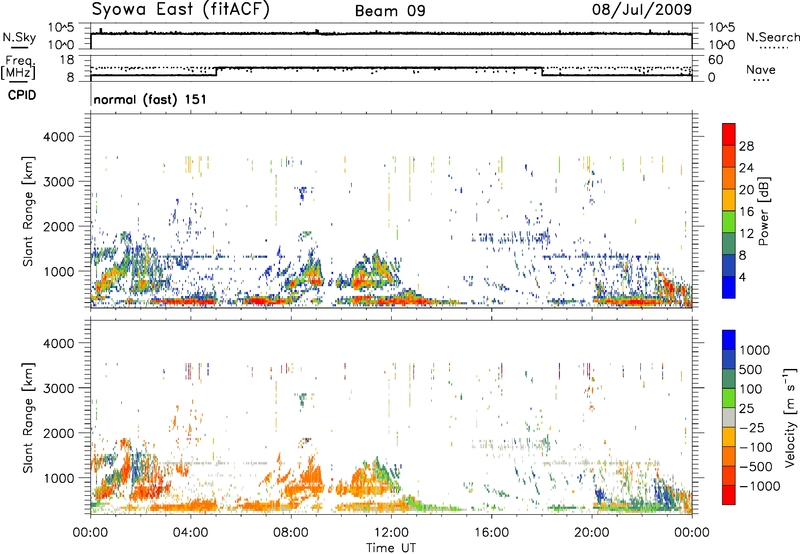Screen dimensions: 800x554
Task: Click the 'Power [dB]' colorbar label
Action: pyautogui.click(x=763, y=211)
